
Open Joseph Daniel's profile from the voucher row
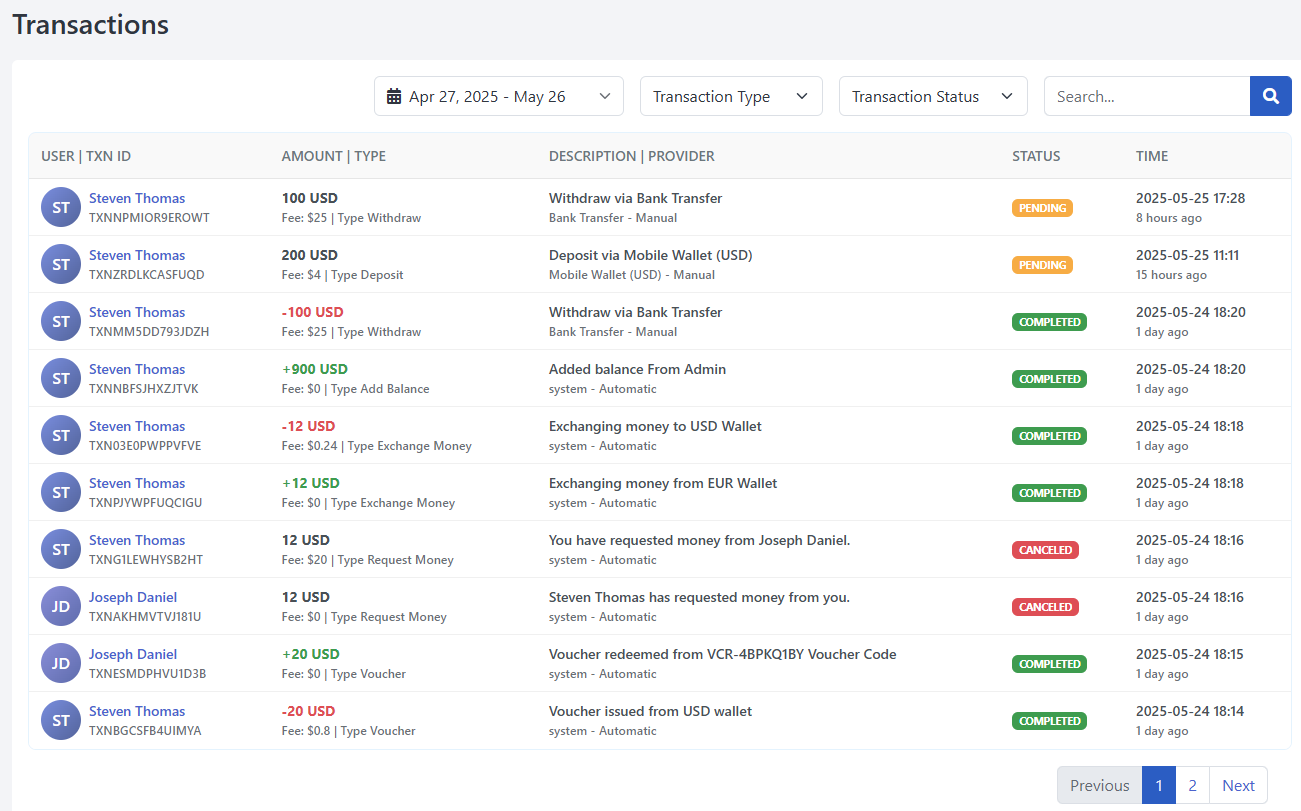tap(133, 653)
